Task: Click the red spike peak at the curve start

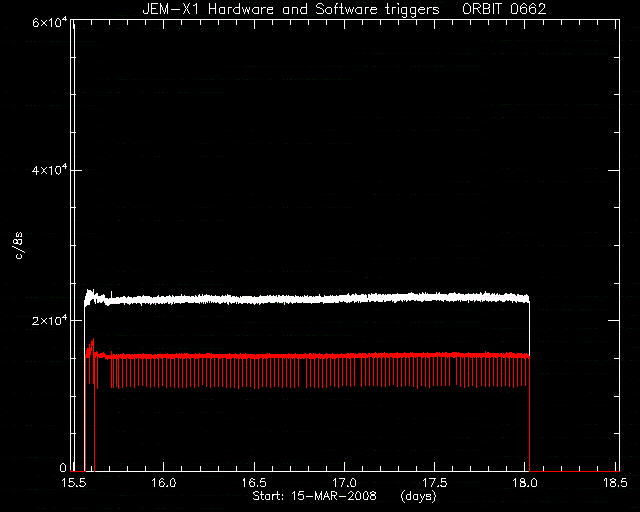Action: point(93,340)
